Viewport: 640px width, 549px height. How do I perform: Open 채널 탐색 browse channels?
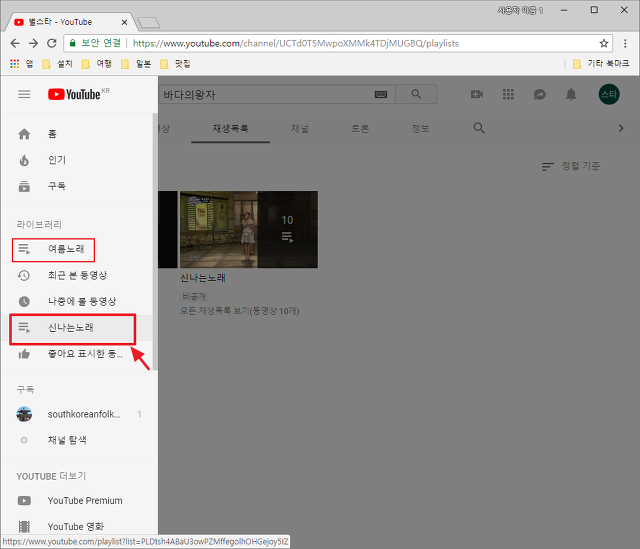pos(77,440)
